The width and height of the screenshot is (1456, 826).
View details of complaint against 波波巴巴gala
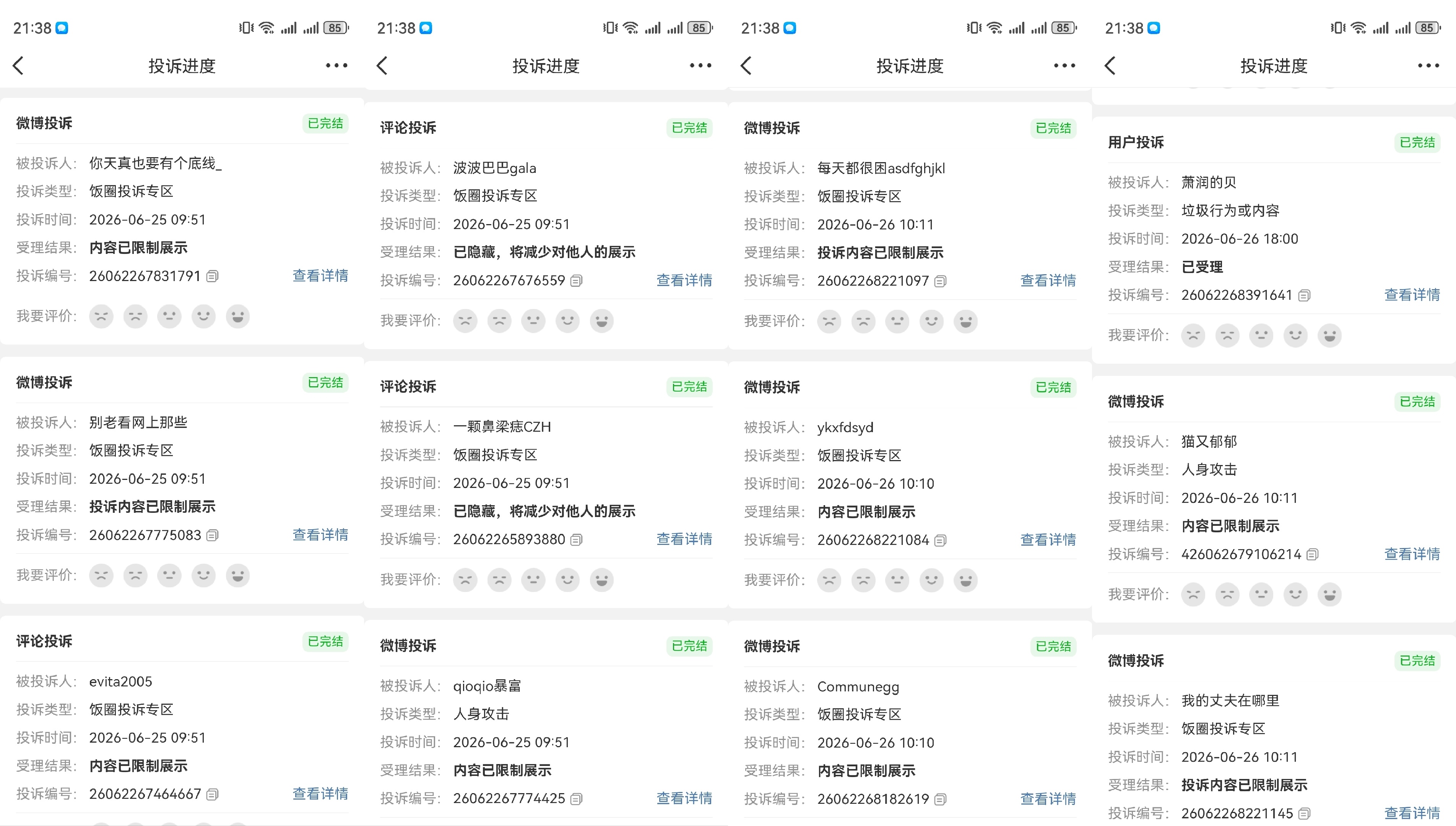point(685,281)
